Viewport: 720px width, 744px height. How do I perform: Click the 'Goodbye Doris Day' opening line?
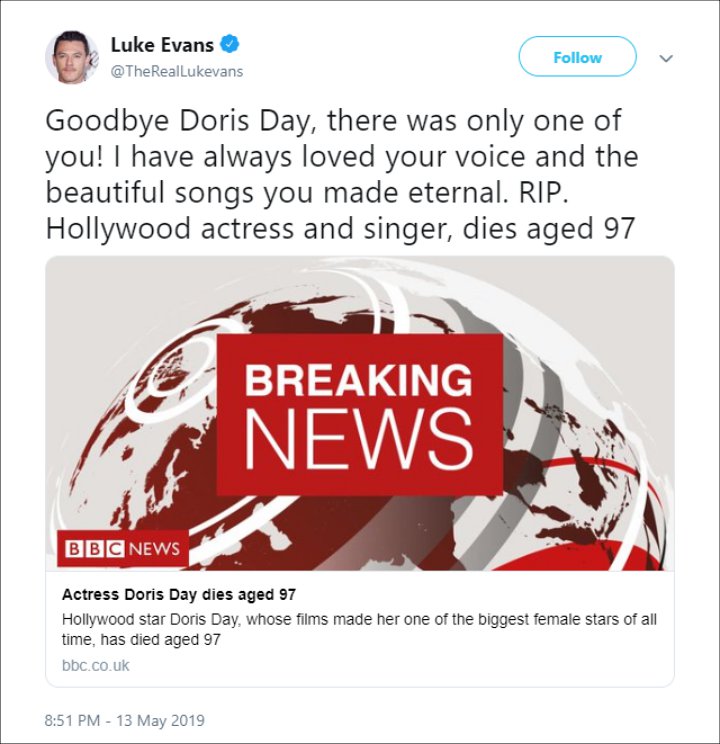pyautogui.click(x=333, y=121)
